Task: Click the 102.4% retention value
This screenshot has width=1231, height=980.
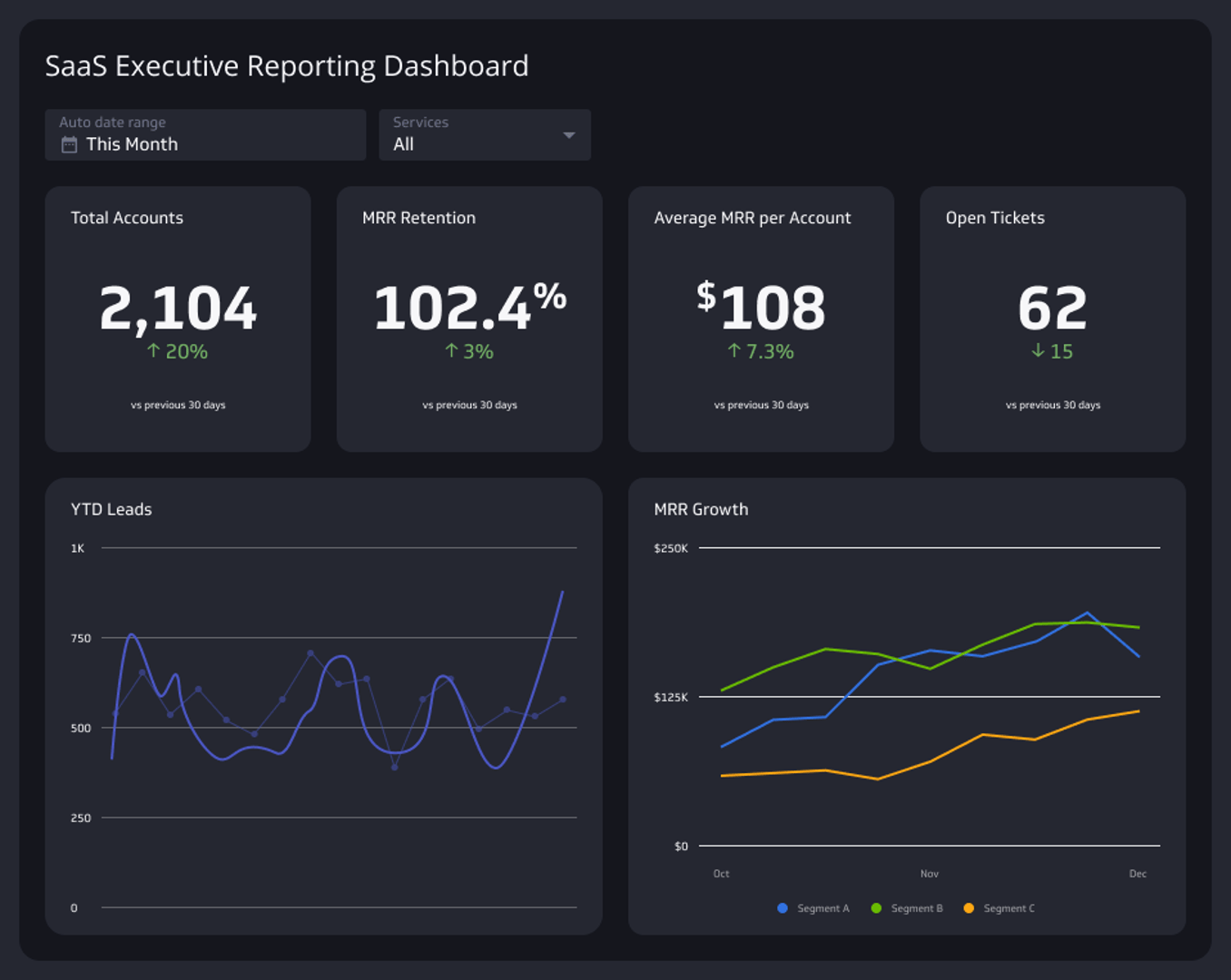Action: click(469, 307)
